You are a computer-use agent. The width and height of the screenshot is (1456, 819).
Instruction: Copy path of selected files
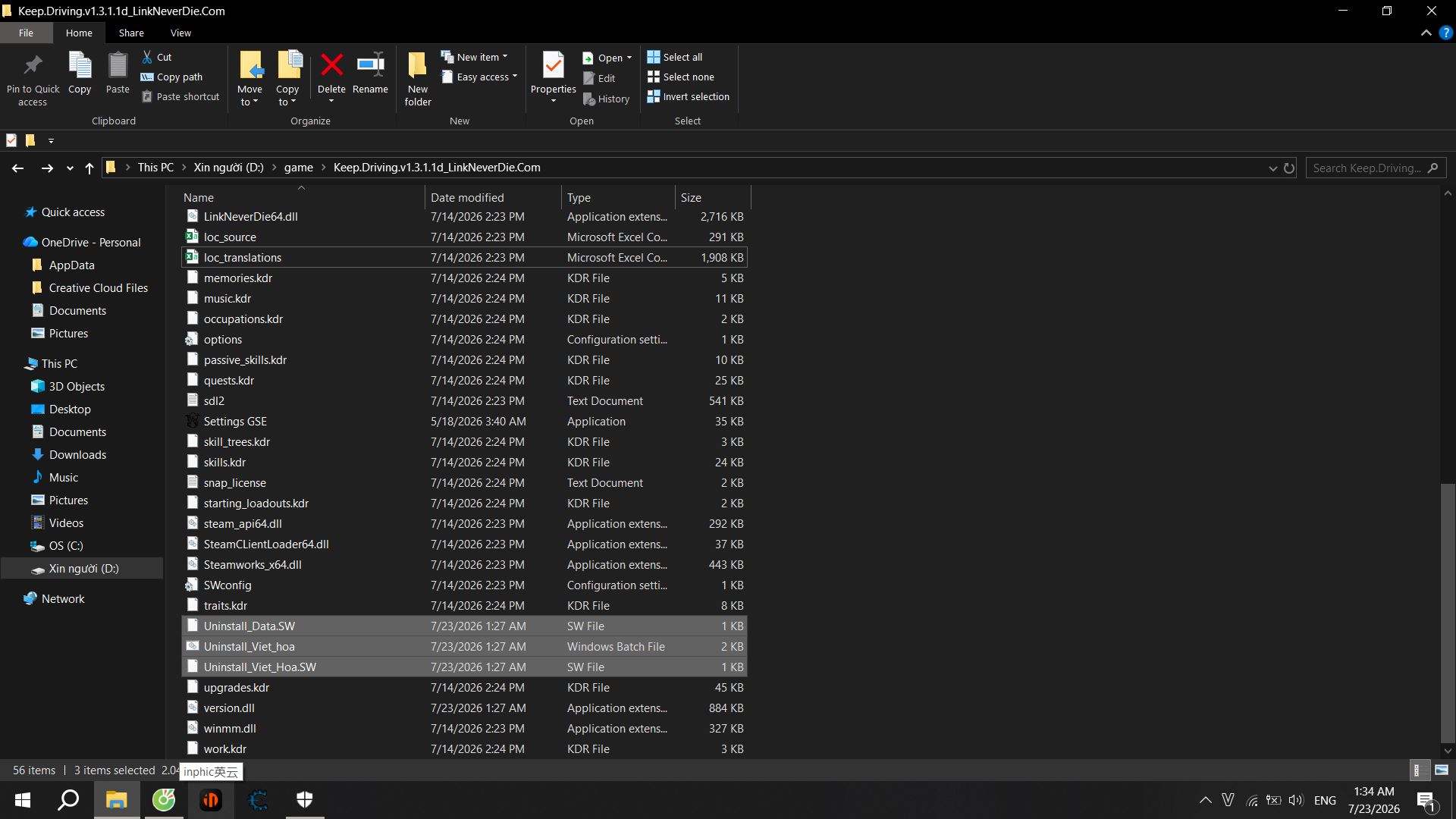pyautogui.click(x=172, y=77)
